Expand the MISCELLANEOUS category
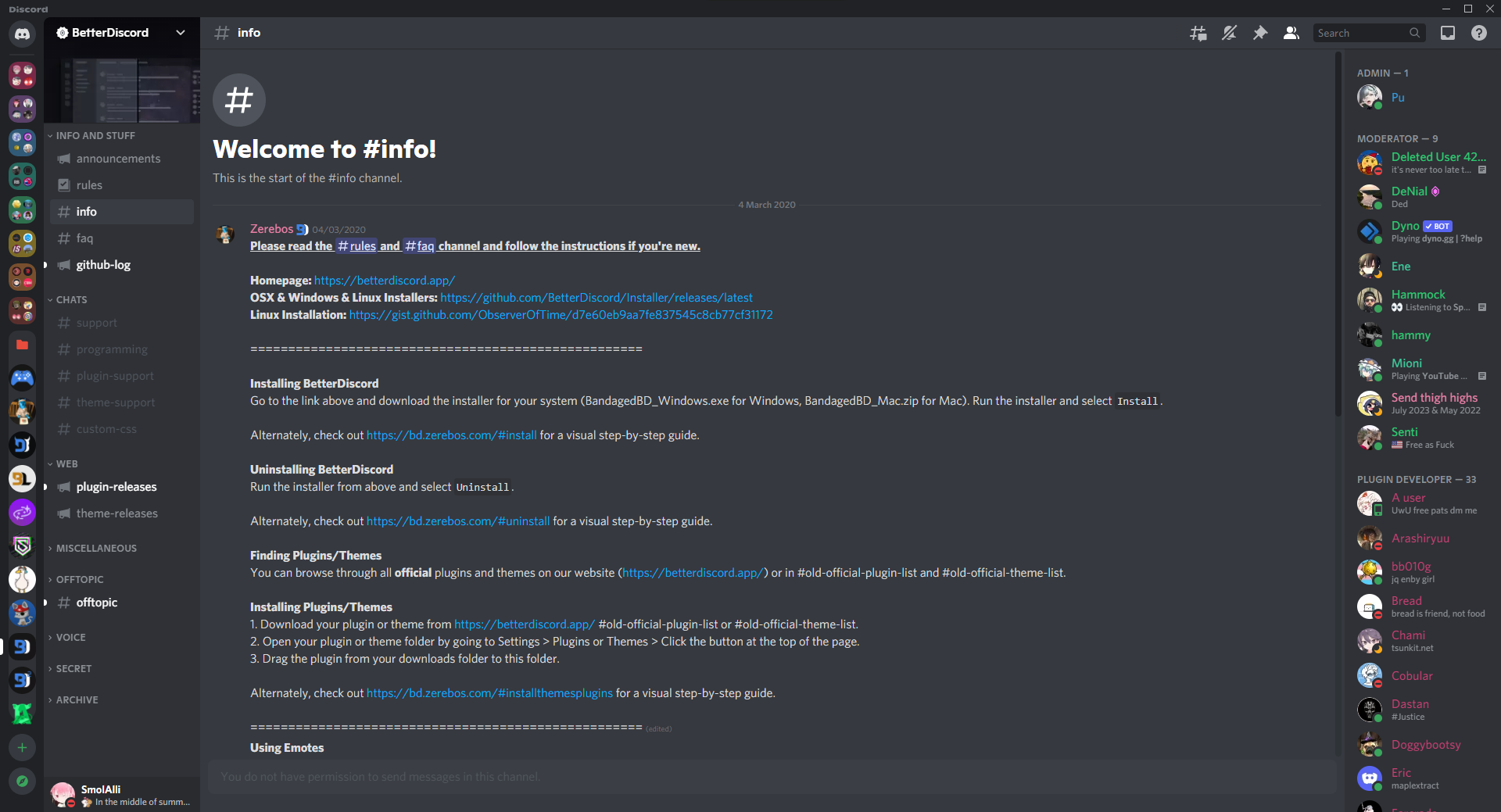 click(95, 549)
